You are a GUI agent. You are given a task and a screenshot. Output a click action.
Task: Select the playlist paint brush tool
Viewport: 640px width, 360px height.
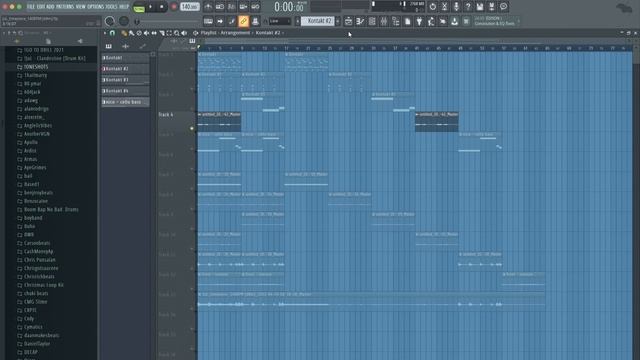tap(131, 33)
